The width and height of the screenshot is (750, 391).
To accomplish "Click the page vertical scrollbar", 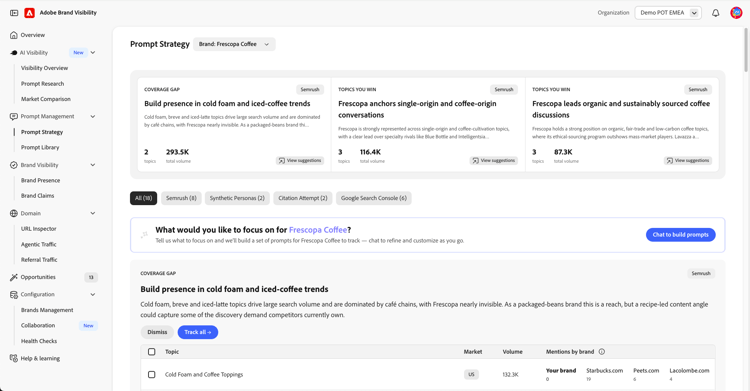I will 747,50.
